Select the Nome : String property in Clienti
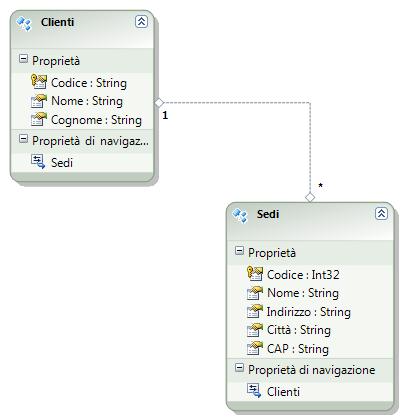The height and width of the screenshot is (419, 403). point(87,101)
